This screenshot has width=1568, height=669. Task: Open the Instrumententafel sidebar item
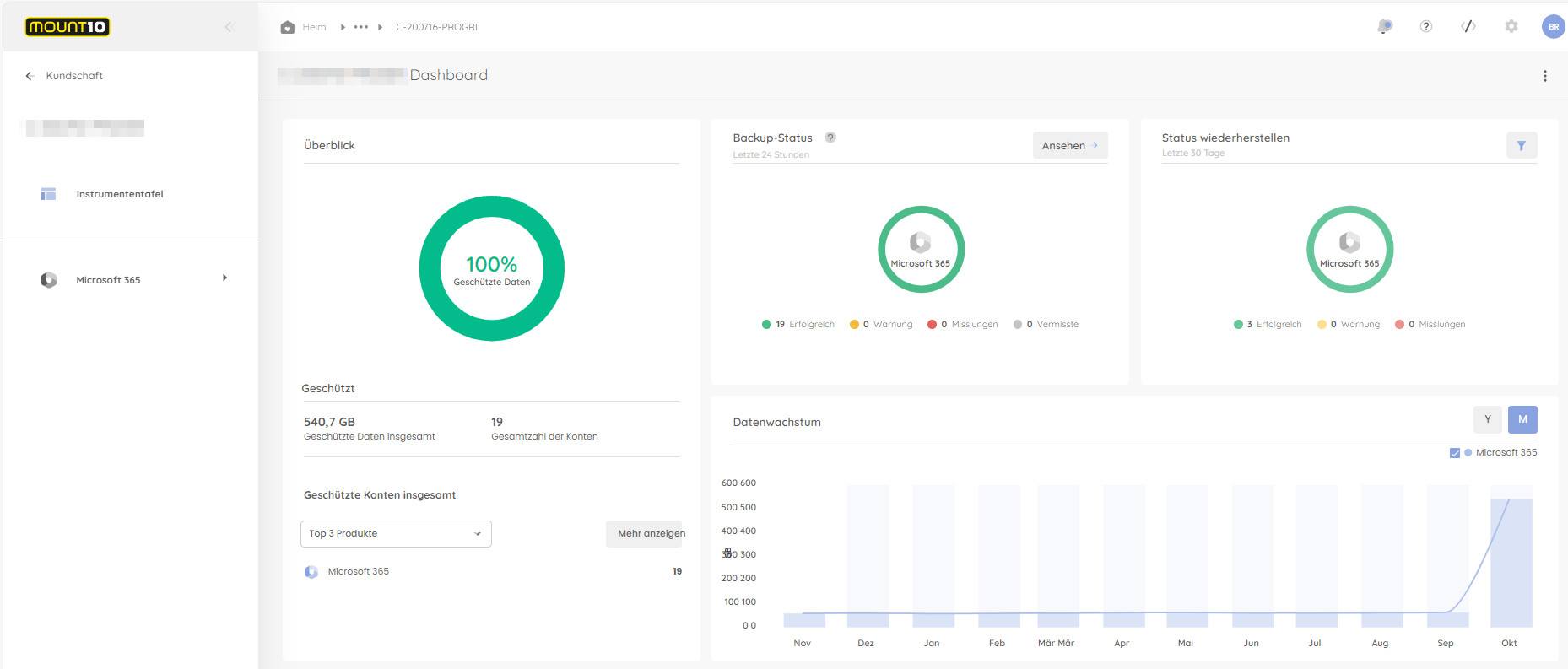[x=119, y=194]
